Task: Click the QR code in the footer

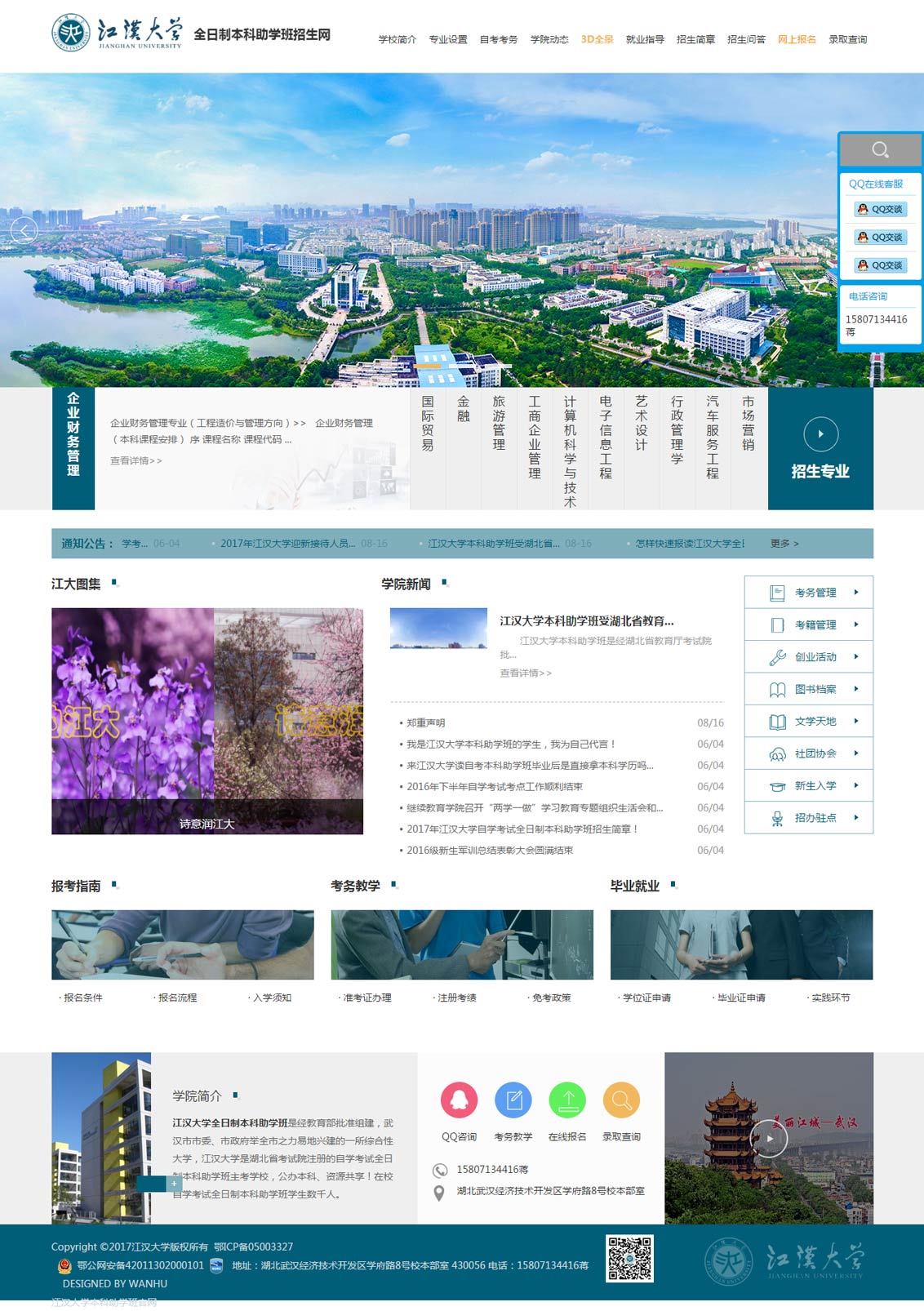Action: pyautogui.click(x=629, y=1258)
